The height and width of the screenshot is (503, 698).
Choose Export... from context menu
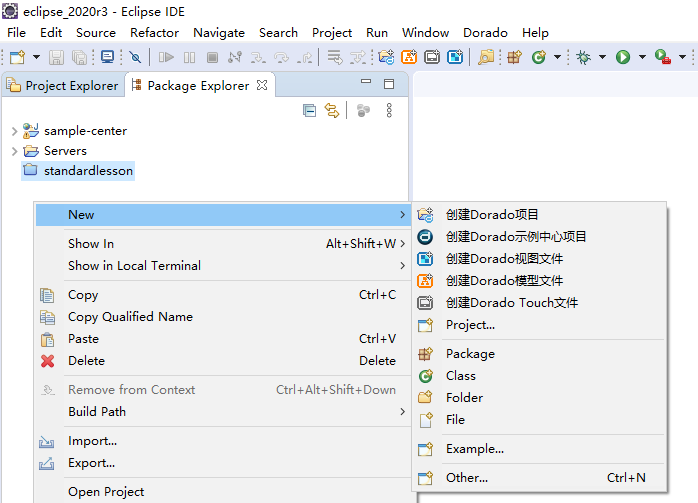(x=223, y=463)
